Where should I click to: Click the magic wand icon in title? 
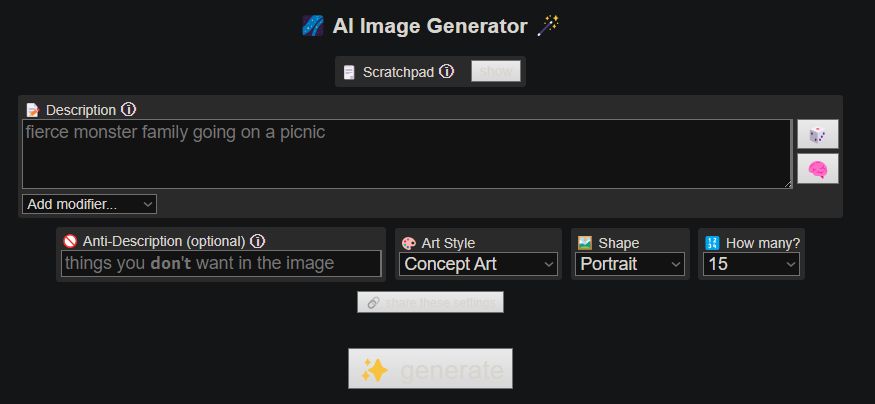point(548,26)
